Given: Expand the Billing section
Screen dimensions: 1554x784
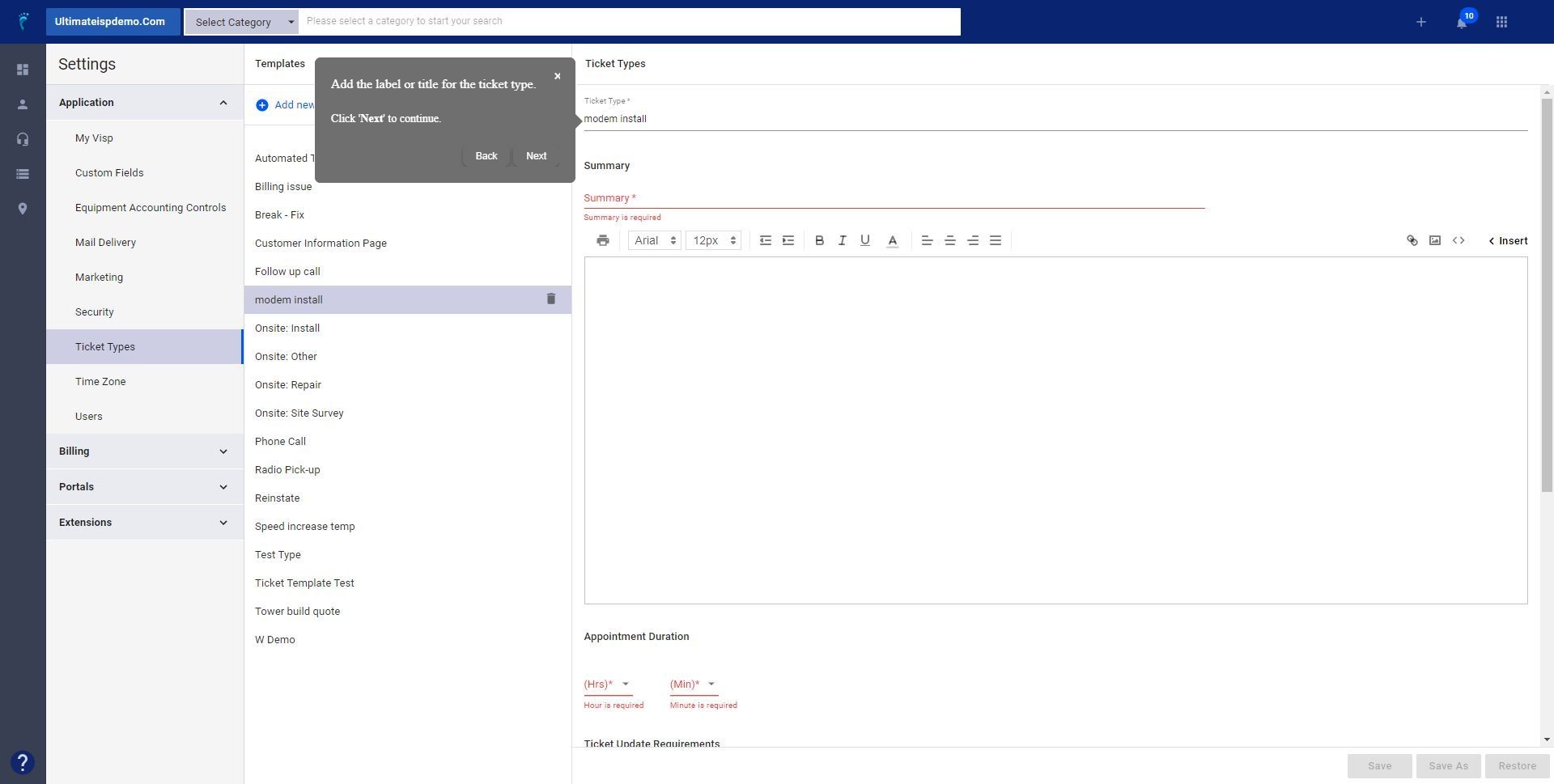Looking at the screenshot, I should pos(145,451).
